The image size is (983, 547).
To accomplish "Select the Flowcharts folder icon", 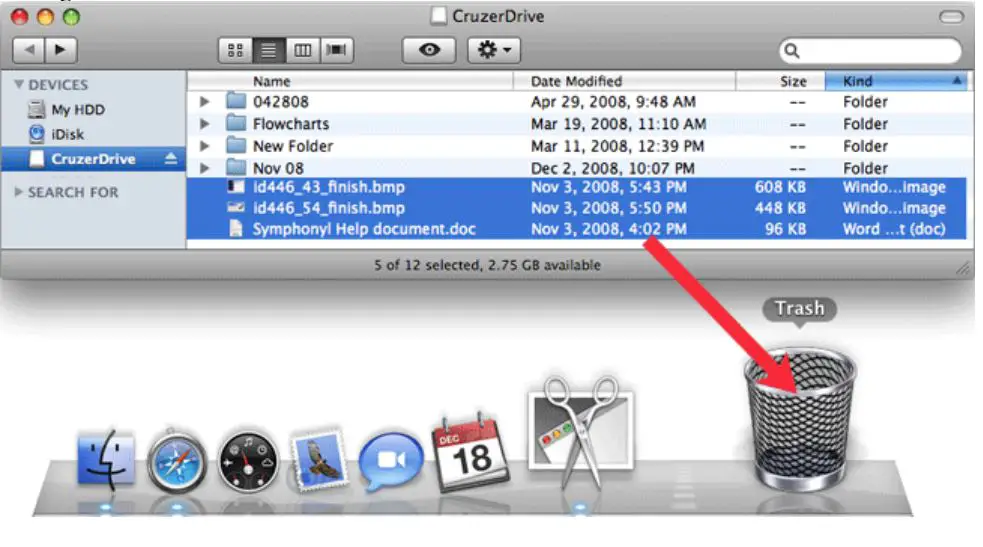I will tap(236, 123).
